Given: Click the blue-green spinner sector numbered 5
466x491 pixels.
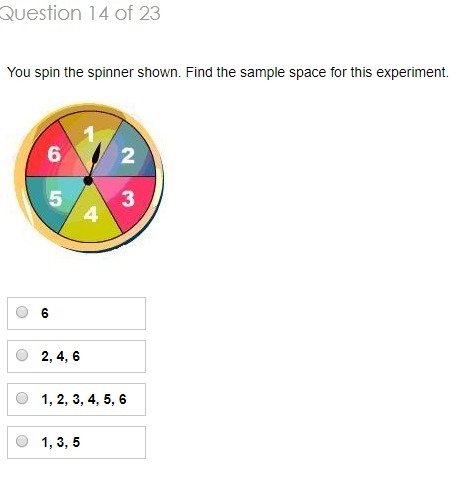Looking at the screenshot, I should click(53, 199).
